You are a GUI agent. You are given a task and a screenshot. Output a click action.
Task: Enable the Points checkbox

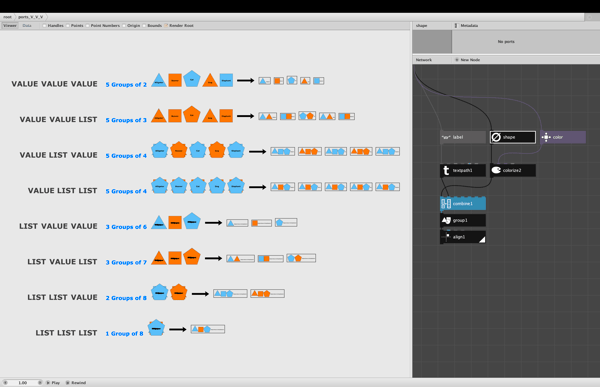click(x=68, y=26)
